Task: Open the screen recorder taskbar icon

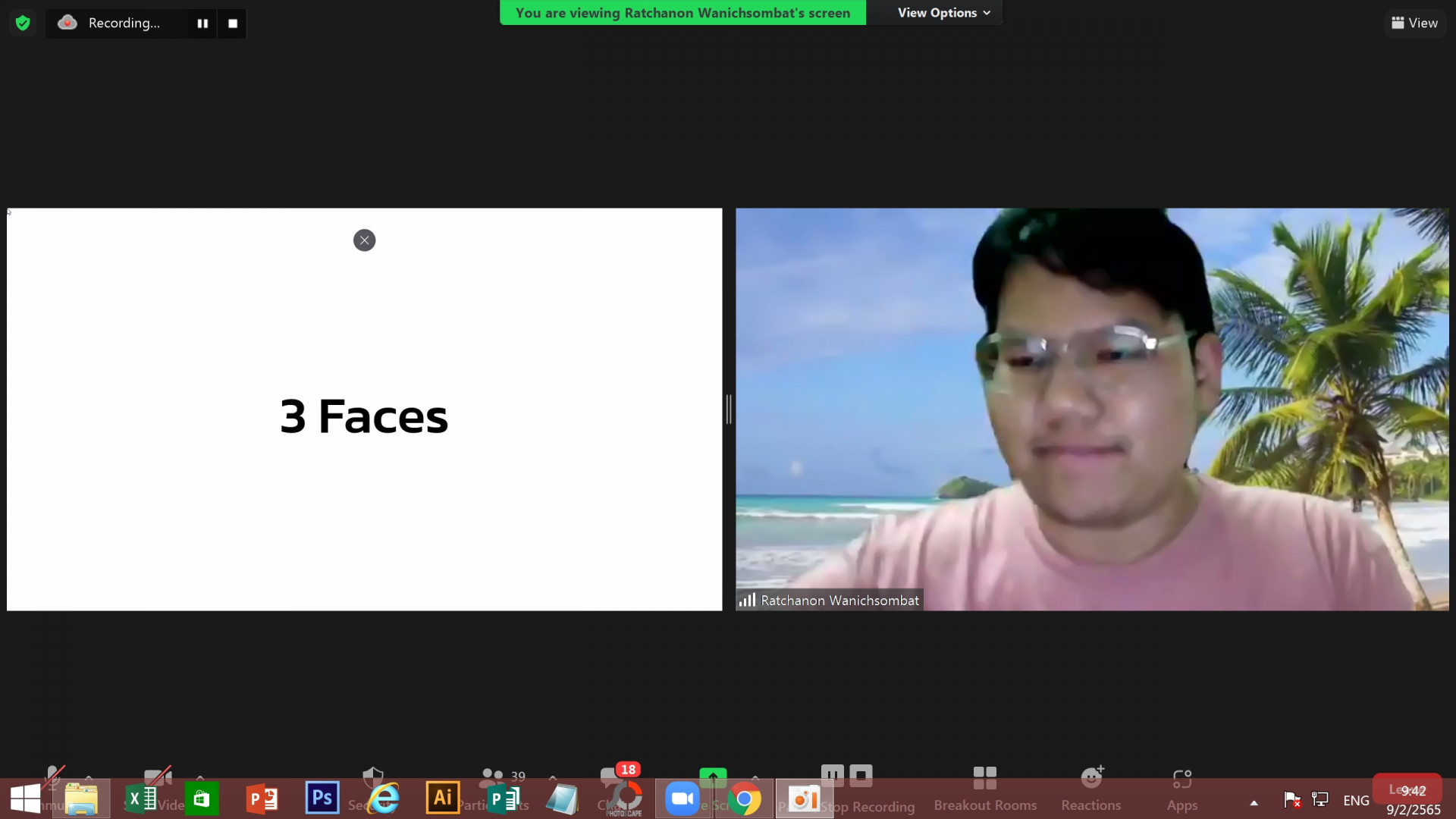Action: [804, 799]
